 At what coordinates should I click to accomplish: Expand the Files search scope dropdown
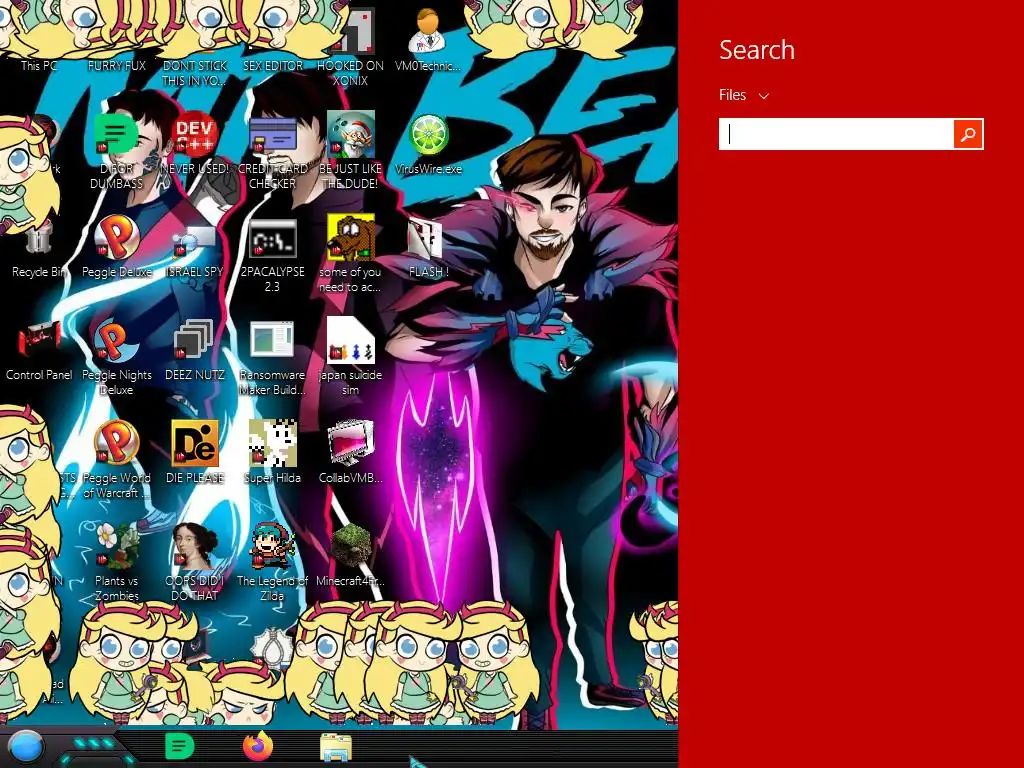coord(744,95)
